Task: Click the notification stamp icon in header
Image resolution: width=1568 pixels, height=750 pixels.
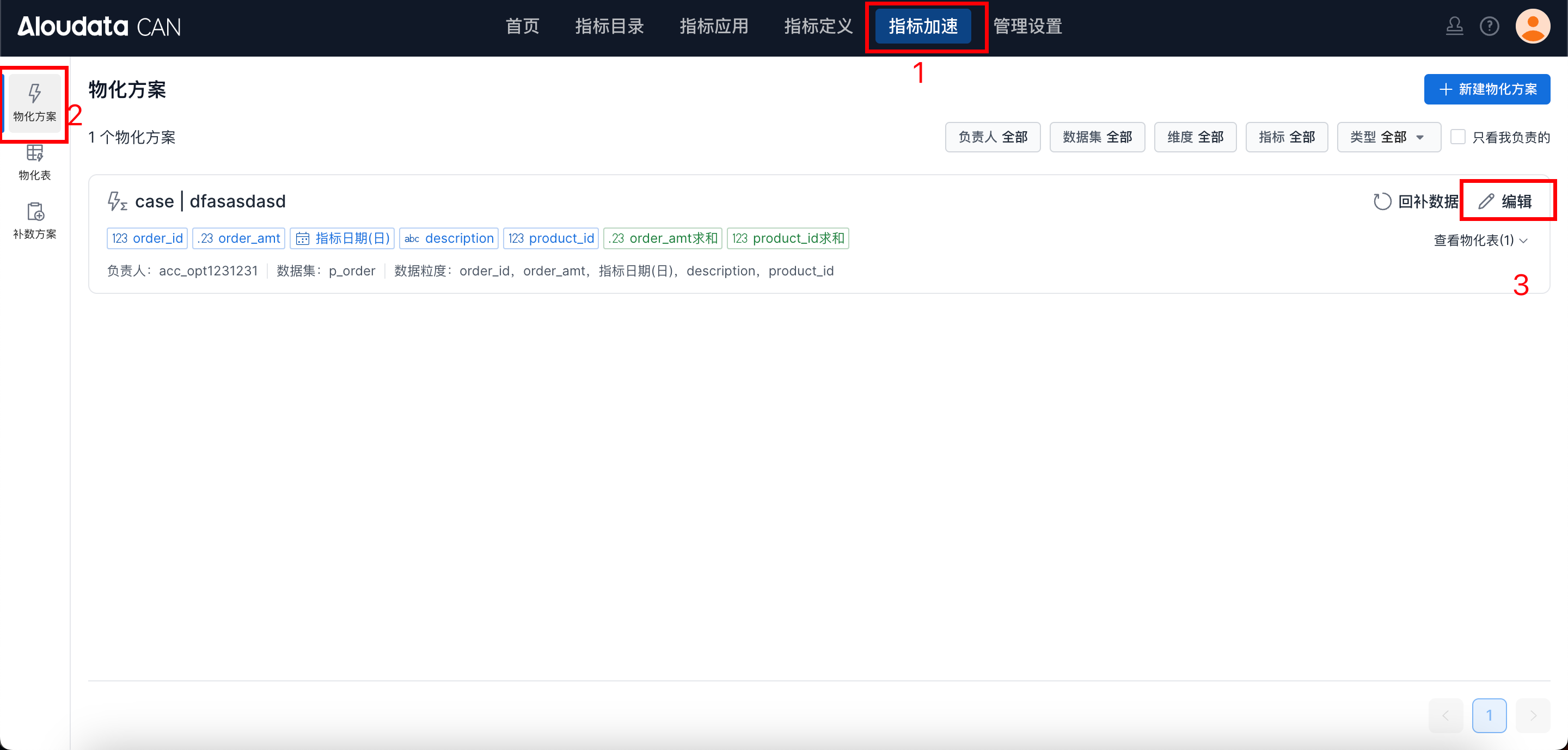Action: pyautogui.click(x=1454, y=26)
